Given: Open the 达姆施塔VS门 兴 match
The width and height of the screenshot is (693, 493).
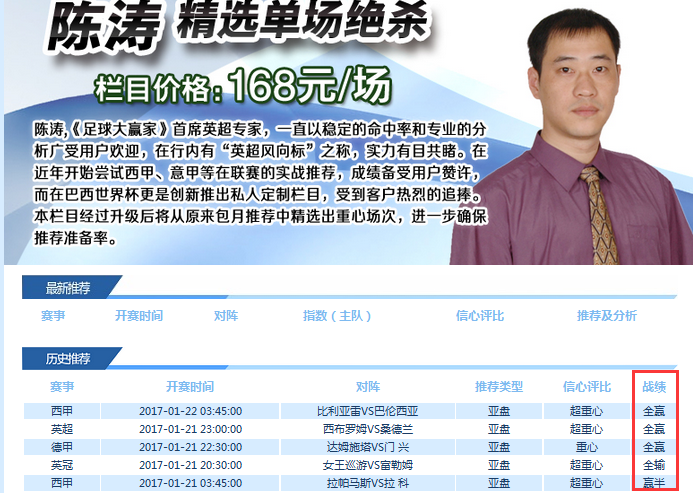Looking at the screenshot, I should pyautogui.click(x=368, y=447).
